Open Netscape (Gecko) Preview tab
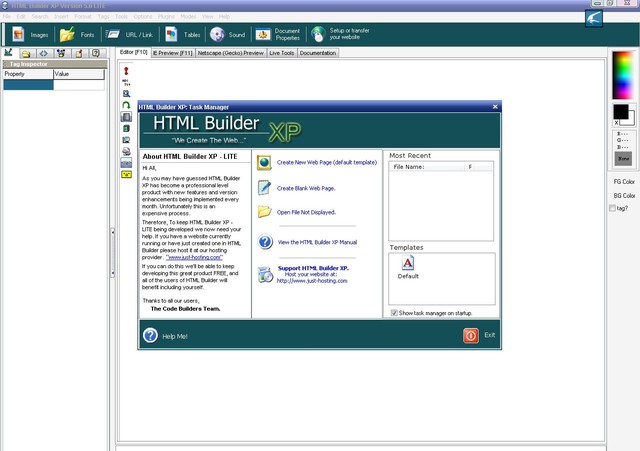640x451 pixels. coord(231,53)
